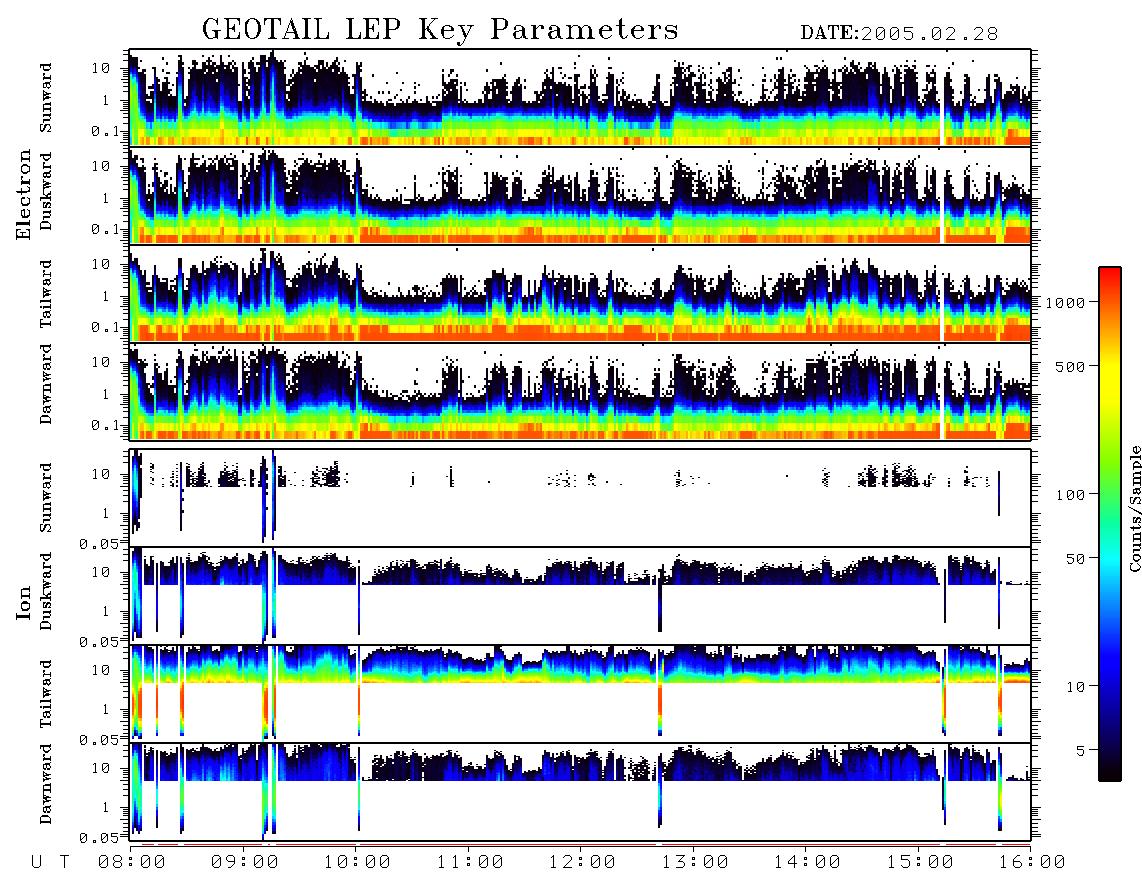The image size is (1142, 880).
Task: Click the 0.1 tick on Electron Sunward axis
Action: pos(106,131)
